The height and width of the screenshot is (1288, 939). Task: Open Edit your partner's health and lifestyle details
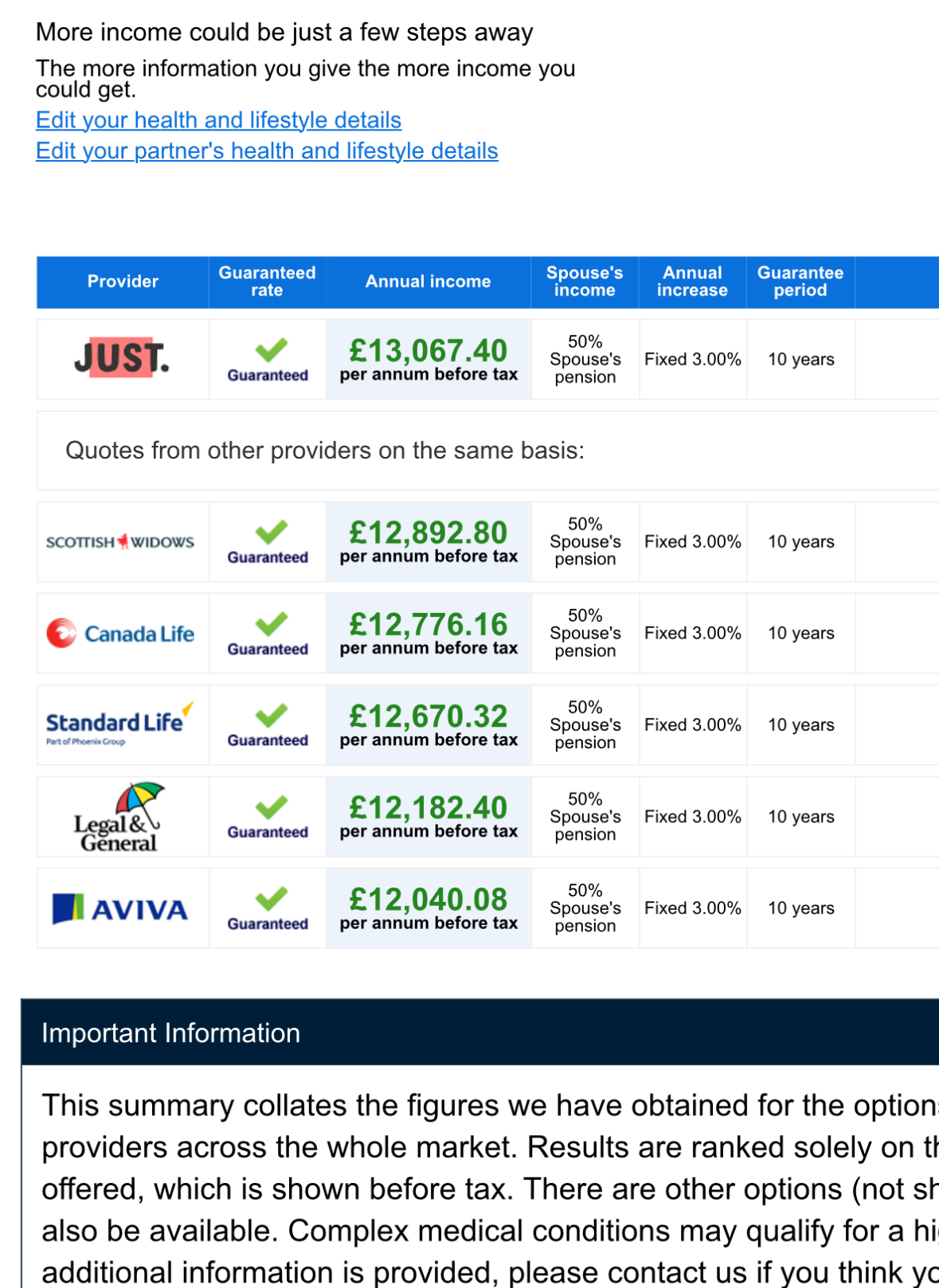(267, 151)
